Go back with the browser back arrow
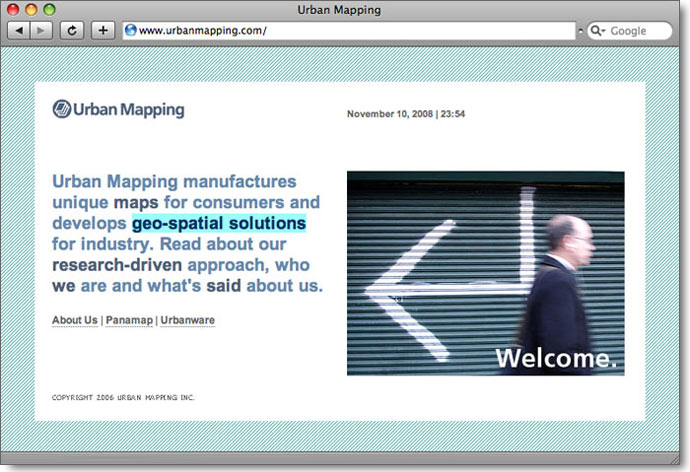This screenshot has height=472, width=690. pyautogui.click(x=19, y=30)
